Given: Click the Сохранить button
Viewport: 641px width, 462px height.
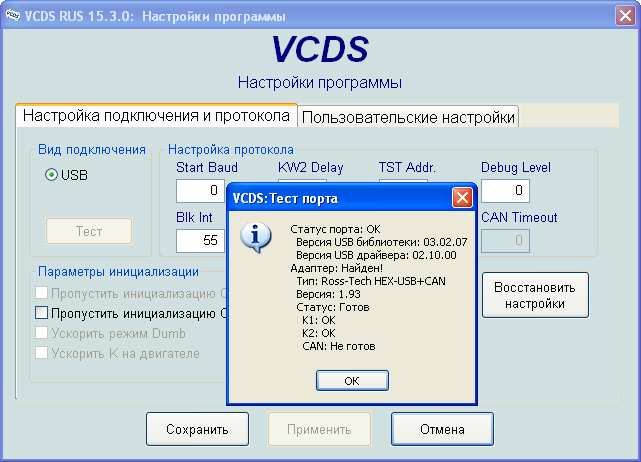Looking at the screenshot, I should (197, 429).
